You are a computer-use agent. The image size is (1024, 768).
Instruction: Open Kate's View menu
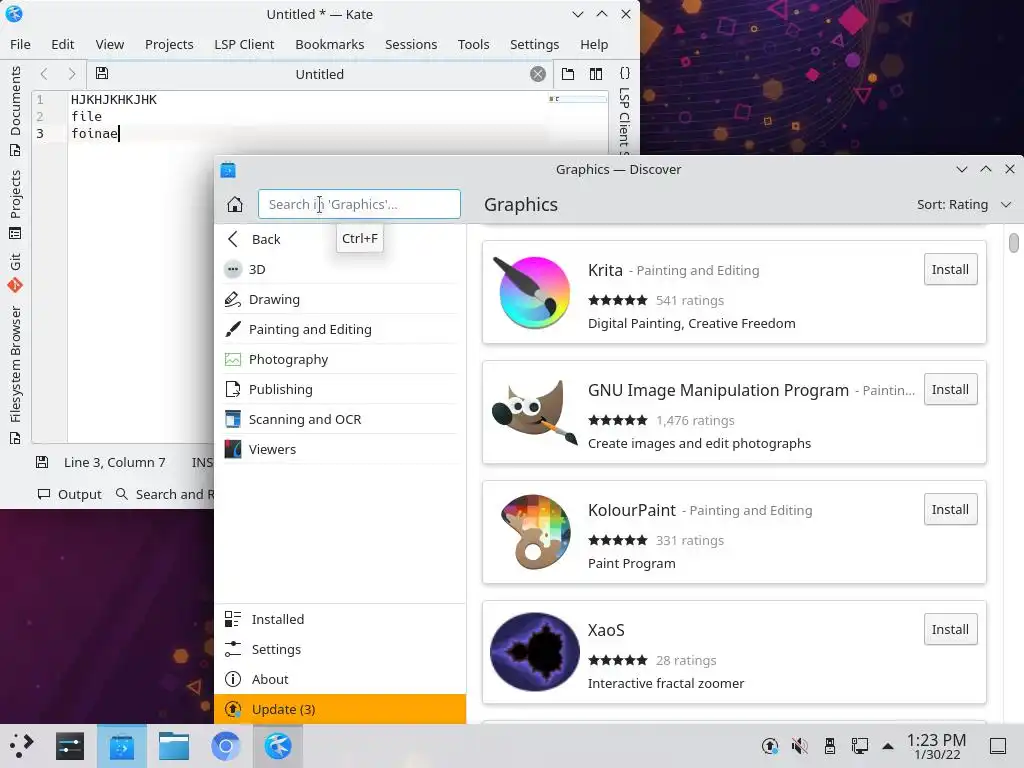tap(110, 44)
